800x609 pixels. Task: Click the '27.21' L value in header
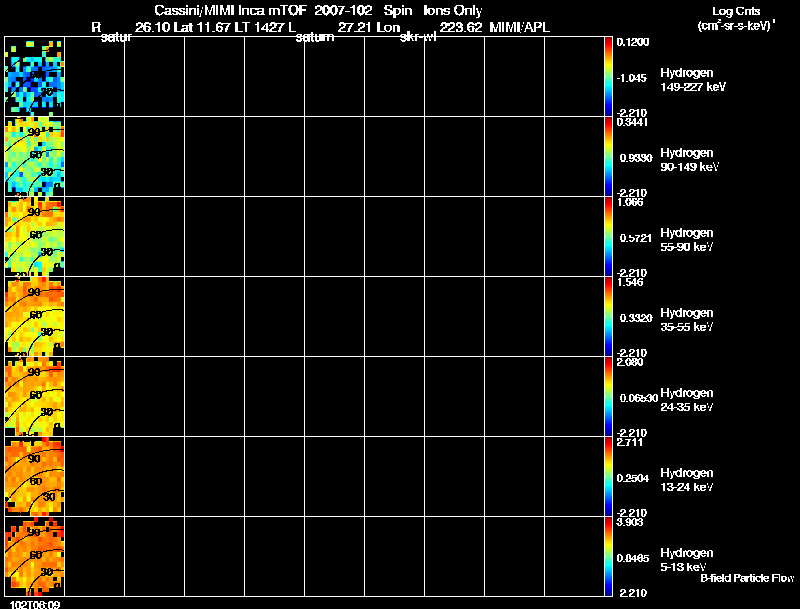click(354, 28)
